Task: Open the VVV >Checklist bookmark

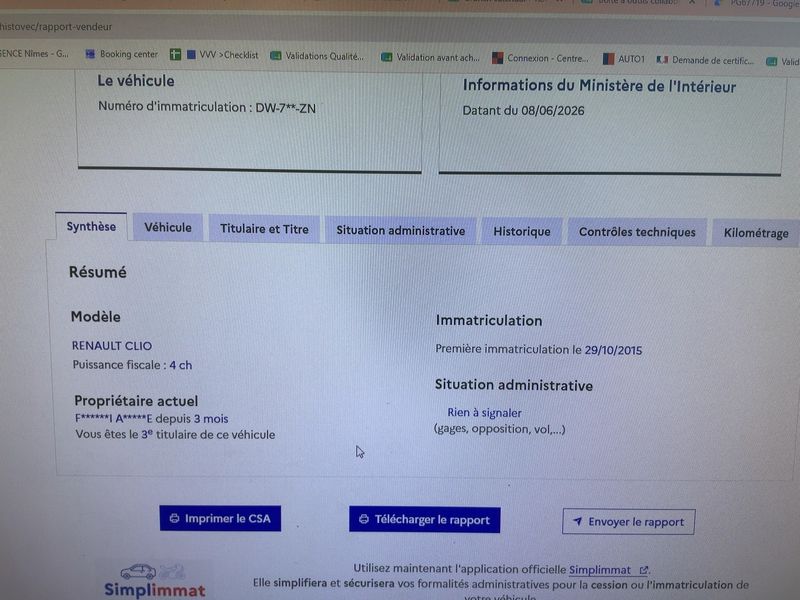Action: 222,55
